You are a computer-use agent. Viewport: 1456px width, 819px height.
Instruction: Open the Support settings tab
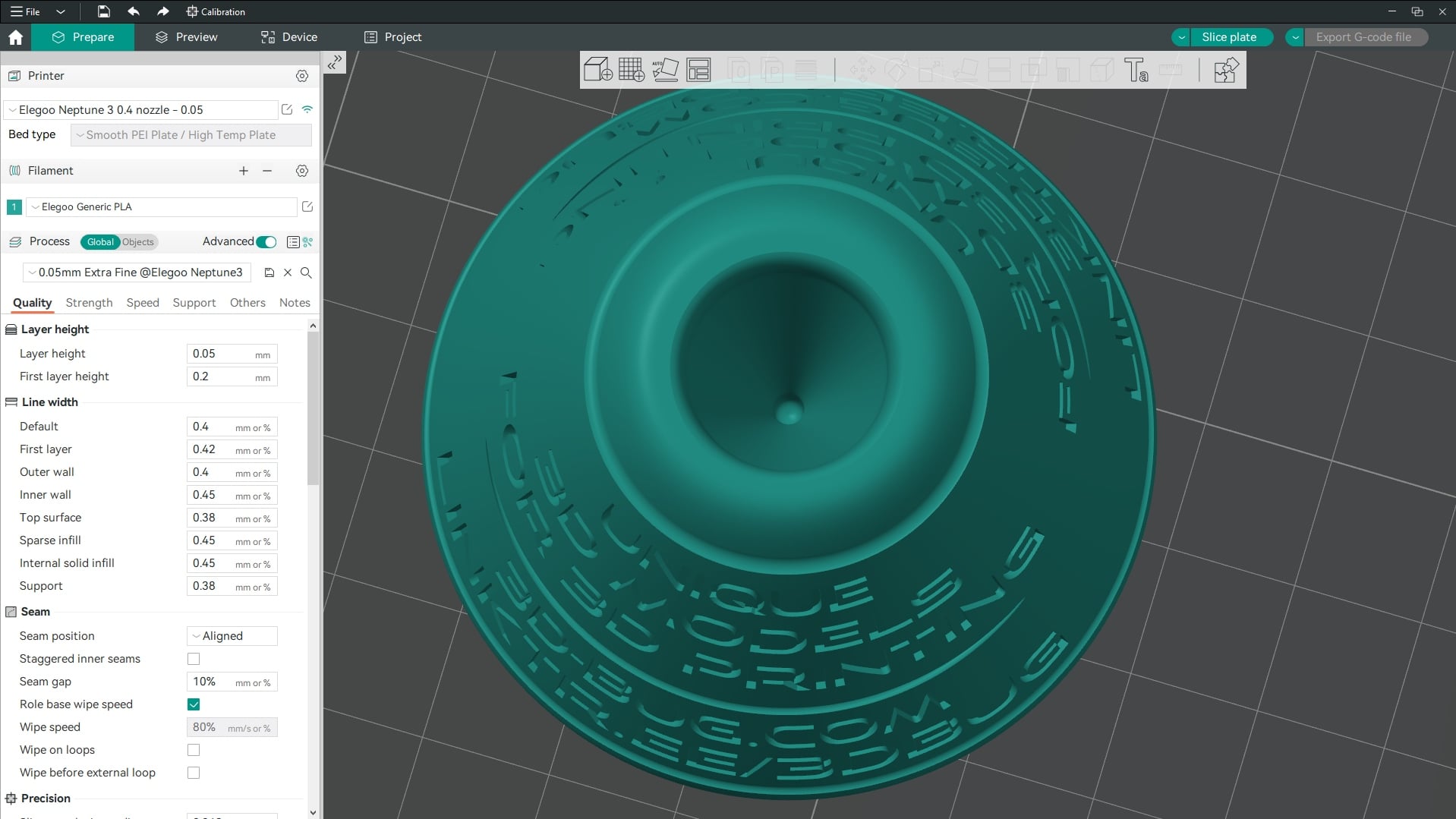point(194,303)
